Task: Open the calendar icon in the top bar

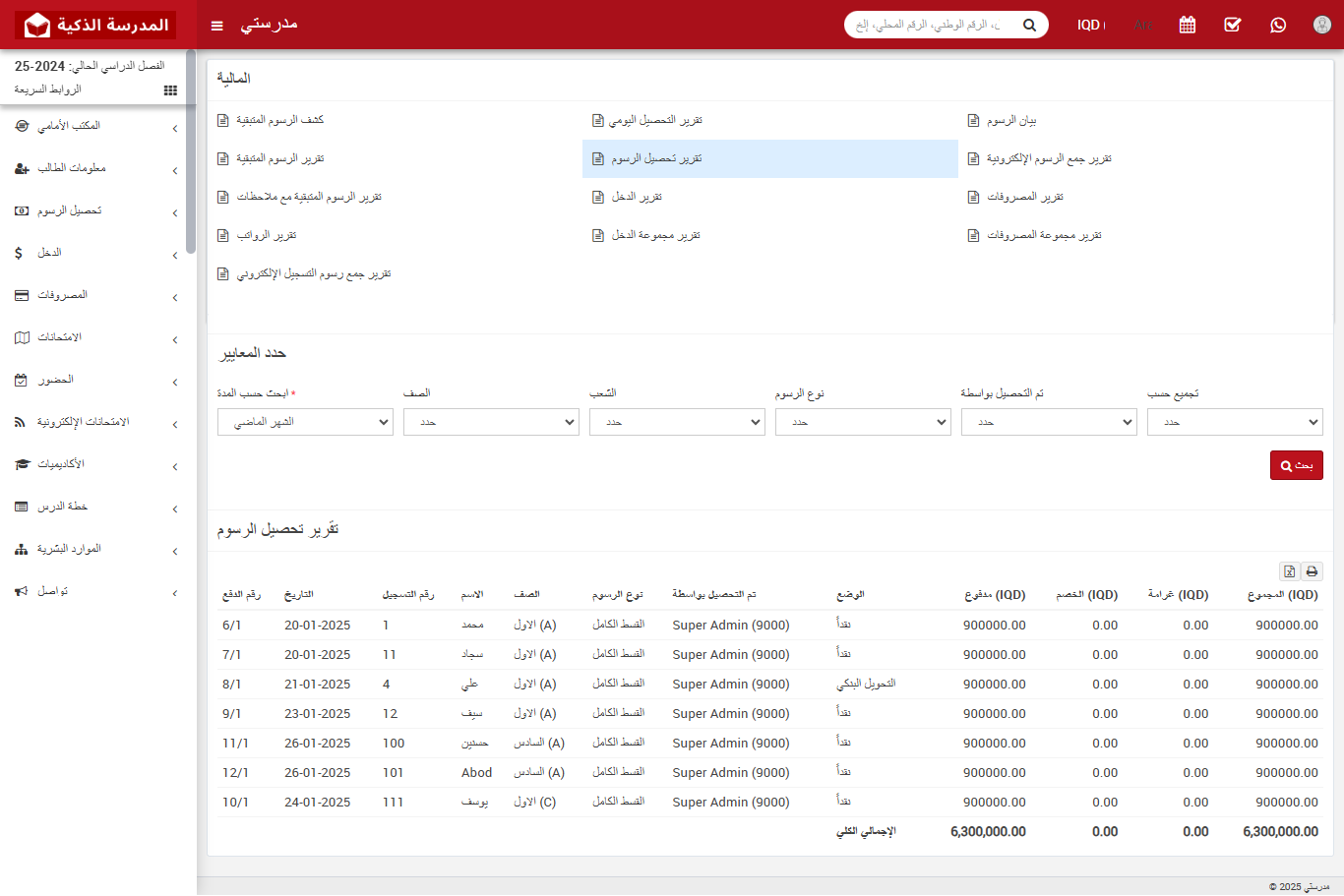Action: [x=1187, y=25]
